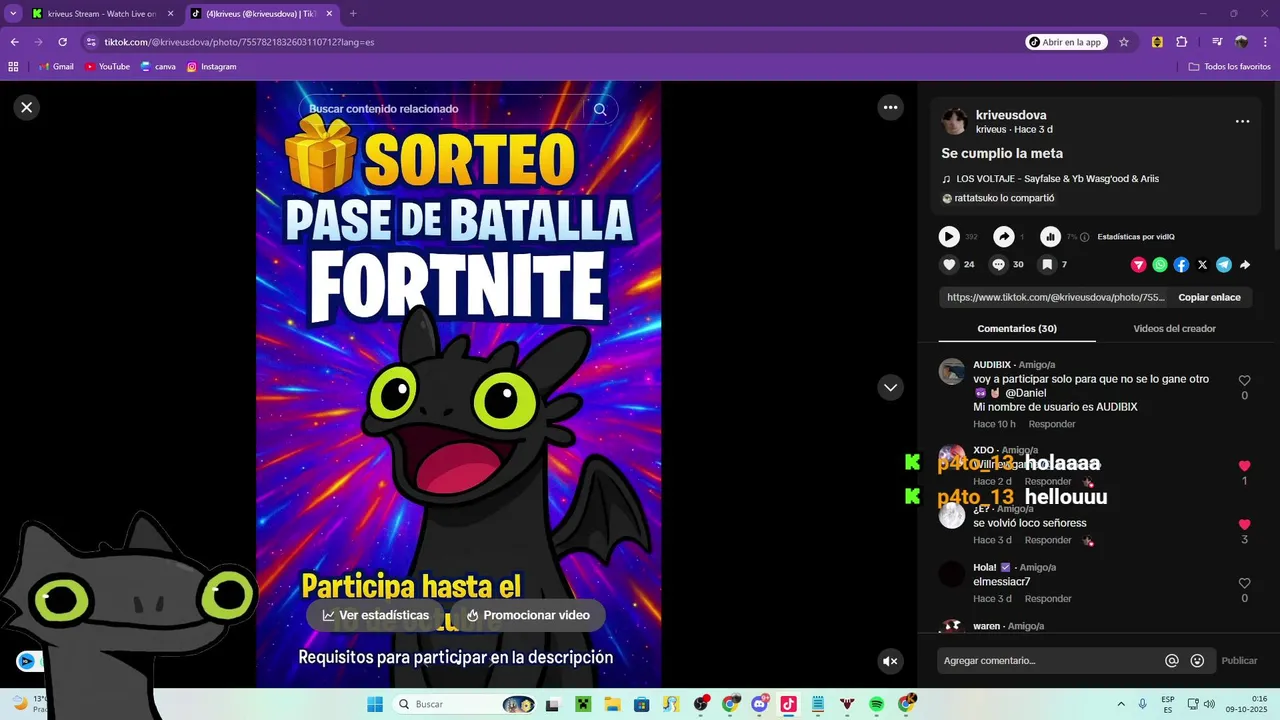The height and width of the screenshot is (720, 1280).
Task: Click the 'Abrir en la app' button
Action: coord(1066,42)
